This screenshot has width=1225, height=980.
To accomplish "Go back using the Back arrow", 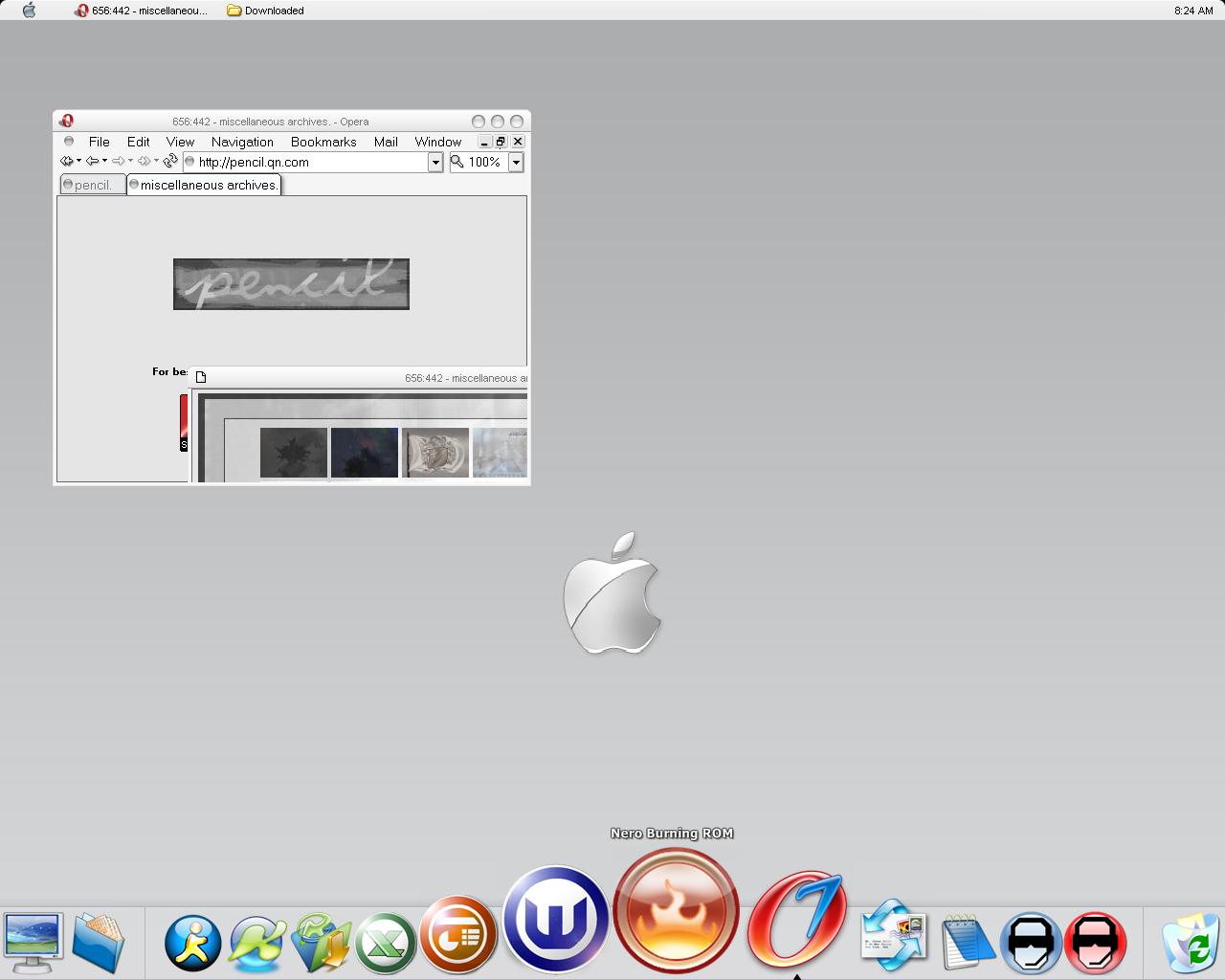I will pyautogui.click(x=92, y=161).
